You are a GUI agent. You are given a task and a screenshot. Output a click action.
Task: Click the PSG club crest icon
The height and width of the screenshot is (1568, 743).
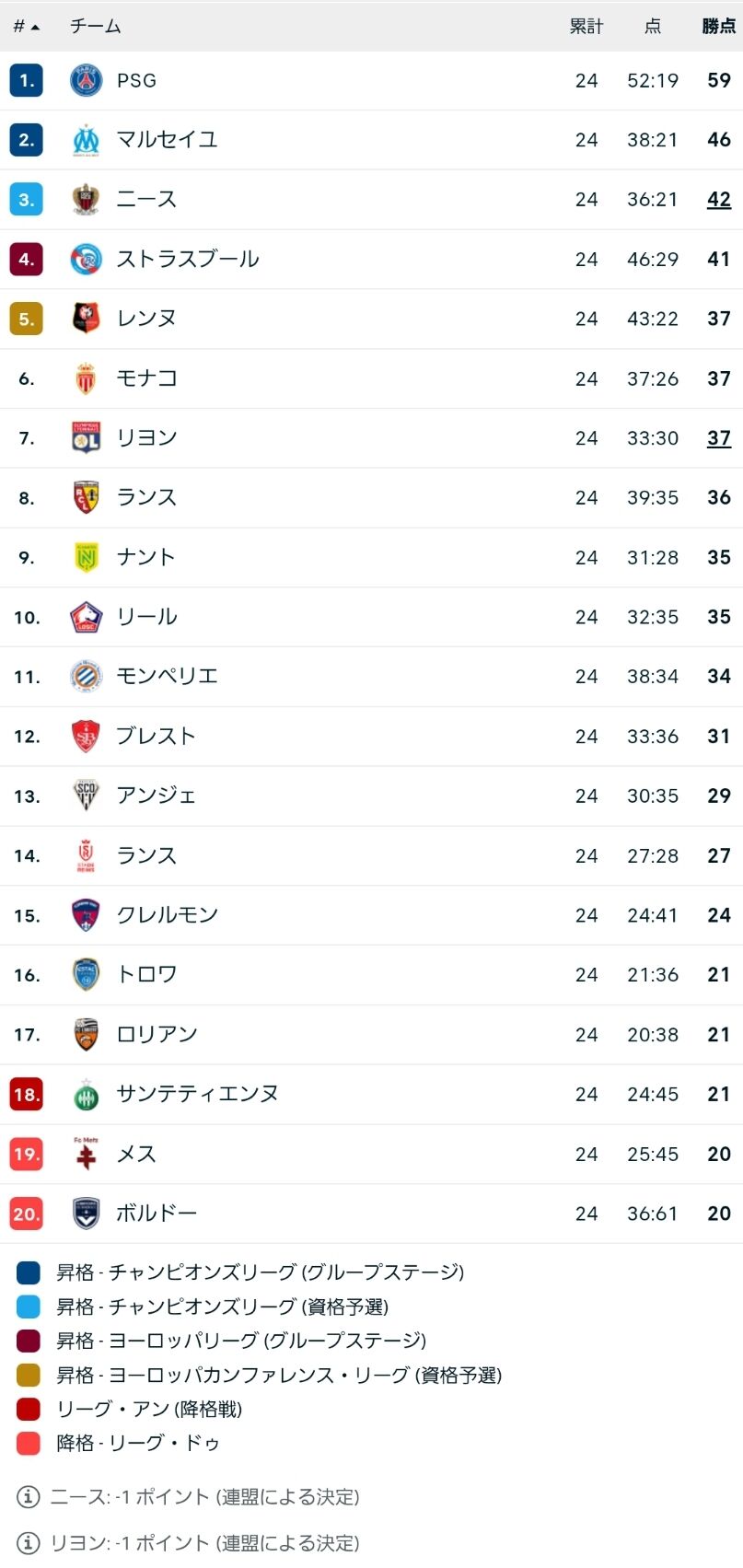click(86, 81)
